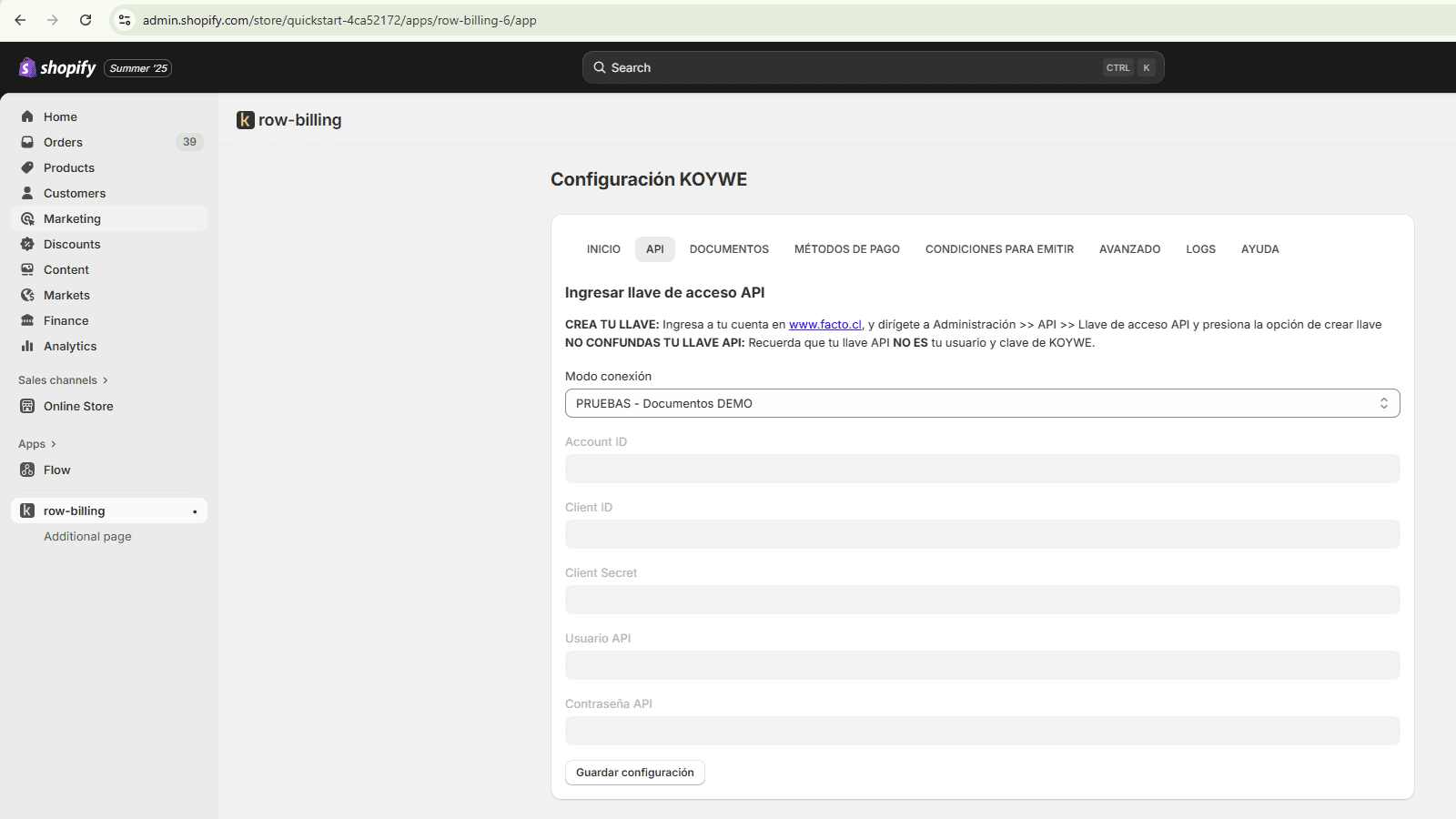Click the browser forward arrow
The width and height of the screenshot is (1456, 819).
click(53, 20)
